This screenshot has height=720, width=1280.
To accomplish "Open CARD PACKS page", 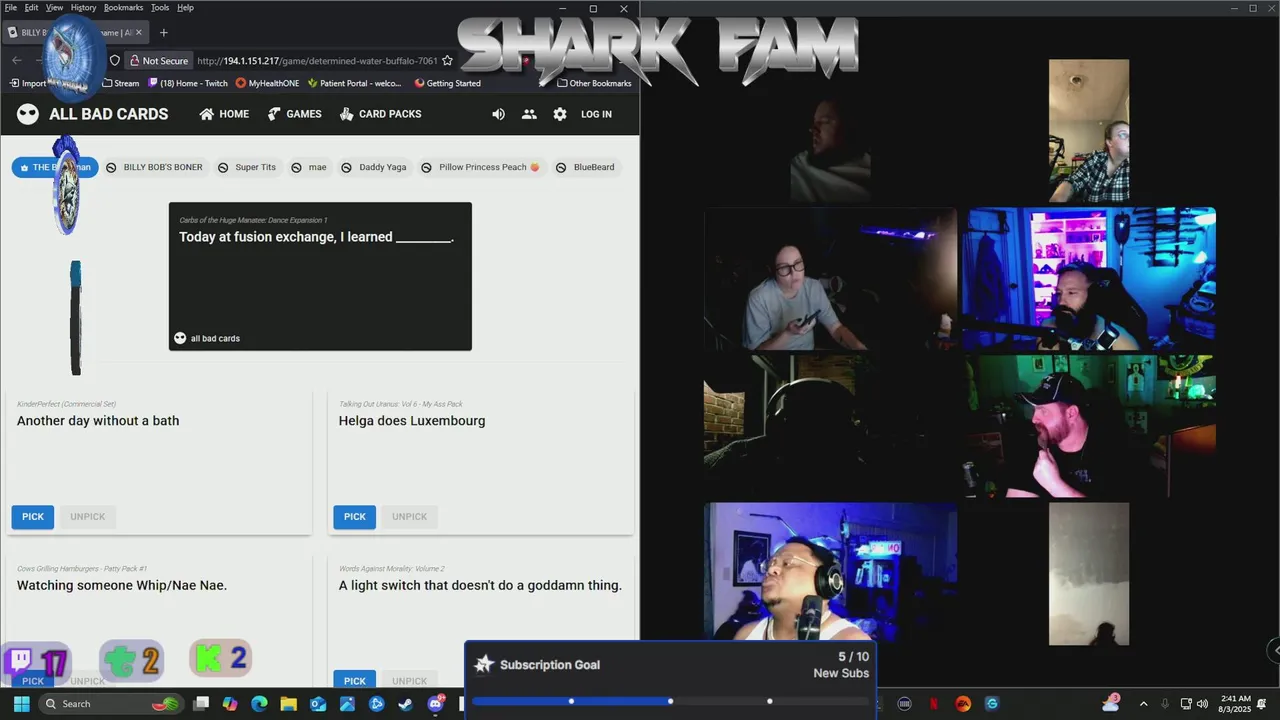I will click(380, 114).
